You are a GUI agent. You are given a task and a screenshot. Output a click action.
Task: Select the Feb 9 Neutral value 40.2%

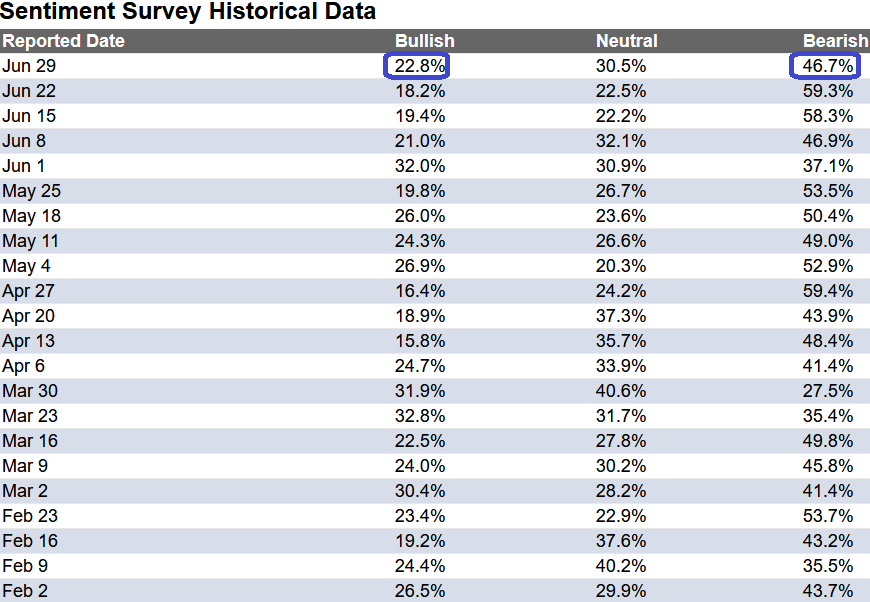point(621,565)
